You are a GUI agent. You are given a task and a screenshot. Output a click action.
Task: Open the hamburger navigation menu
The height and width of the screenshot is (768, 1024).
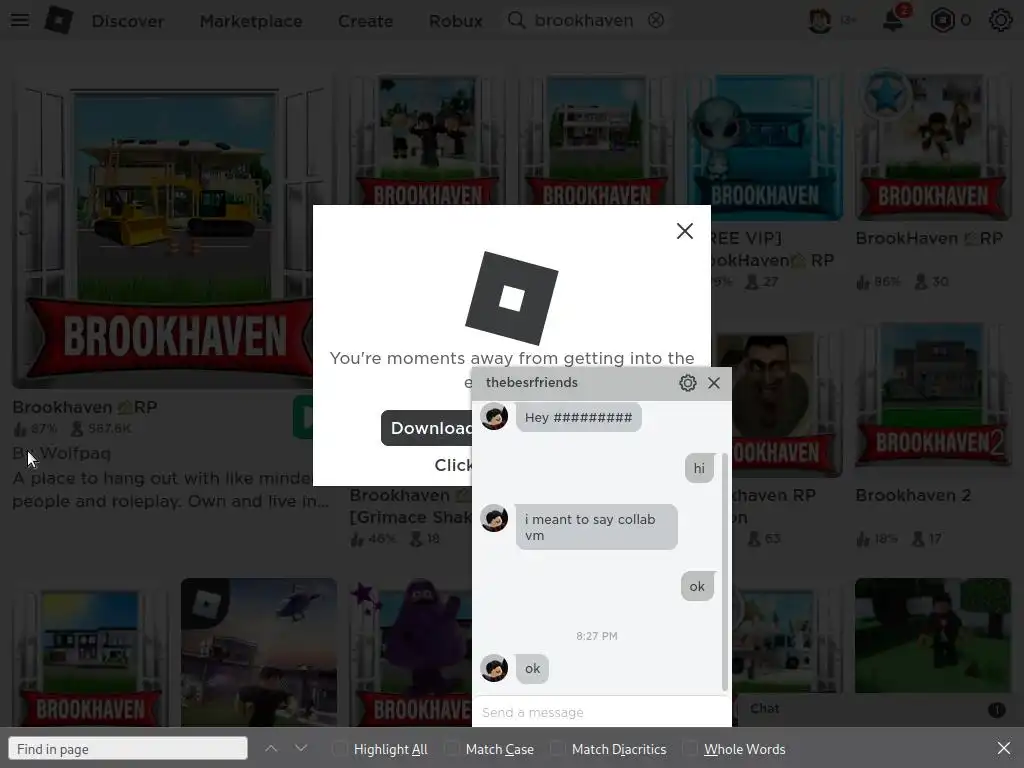(x=20, y=20)
